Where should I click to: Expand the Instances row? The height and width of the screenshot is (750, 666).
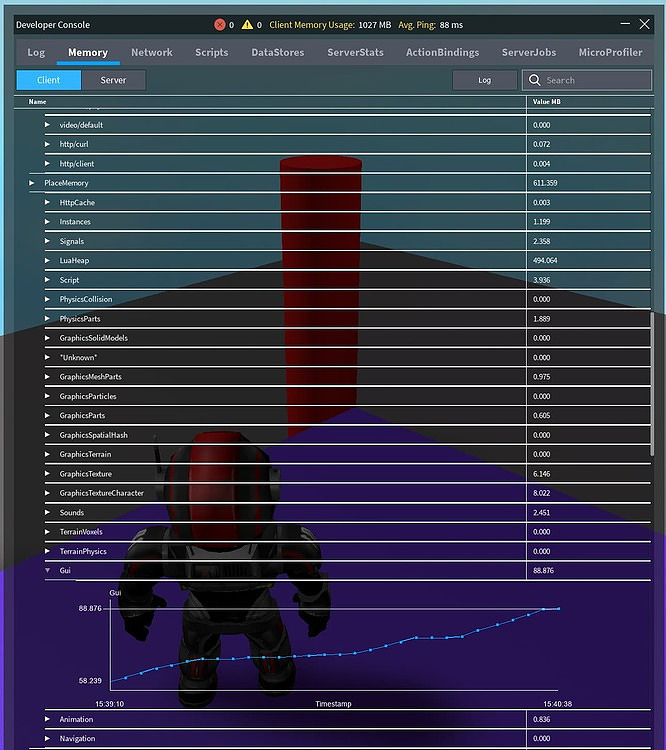tap(47, 221)
